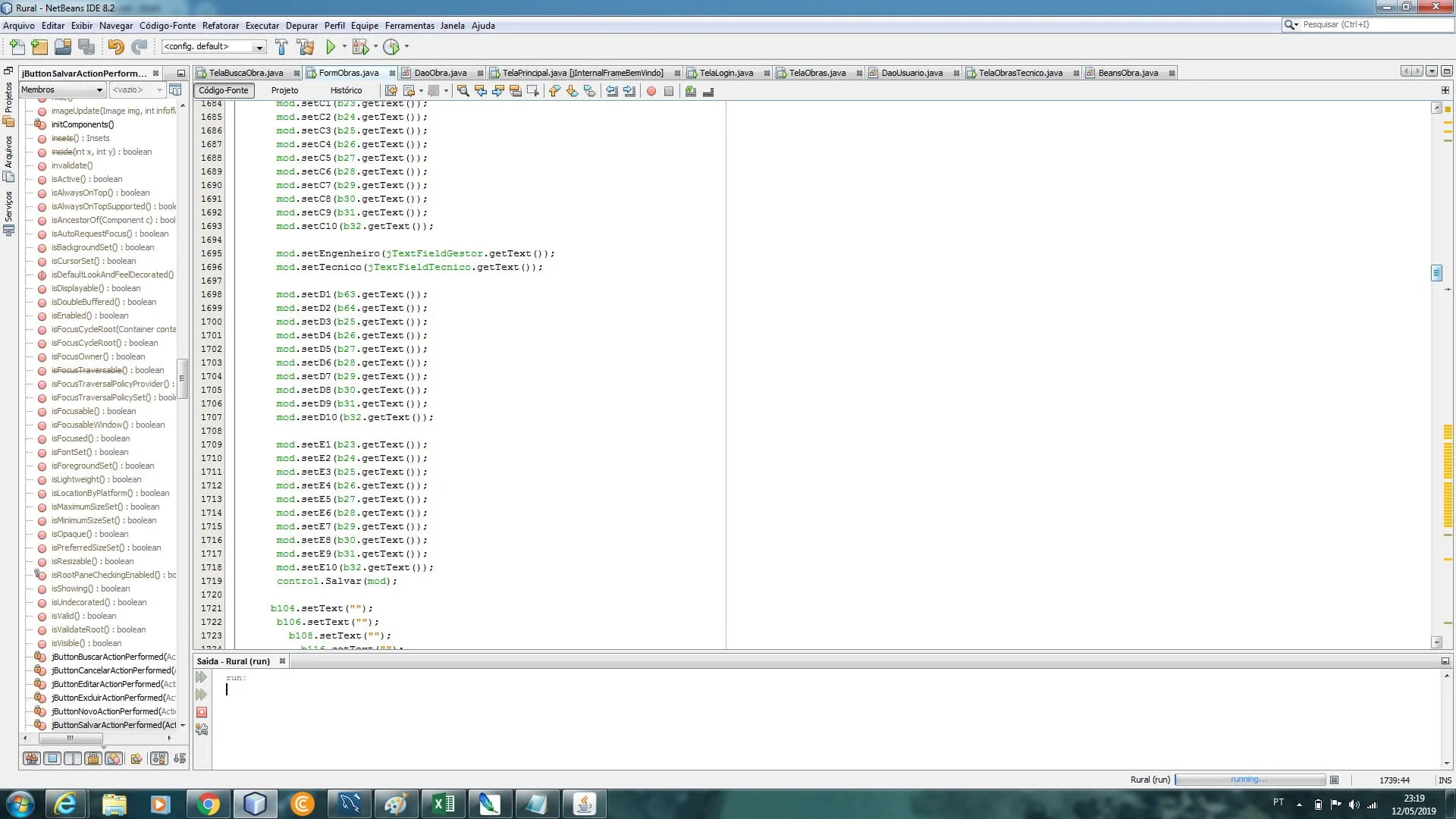Click the Profile Project clock icon
The height and width of the screenshot is (819, 1456).
pyautogui.click(x=391, y=47)
